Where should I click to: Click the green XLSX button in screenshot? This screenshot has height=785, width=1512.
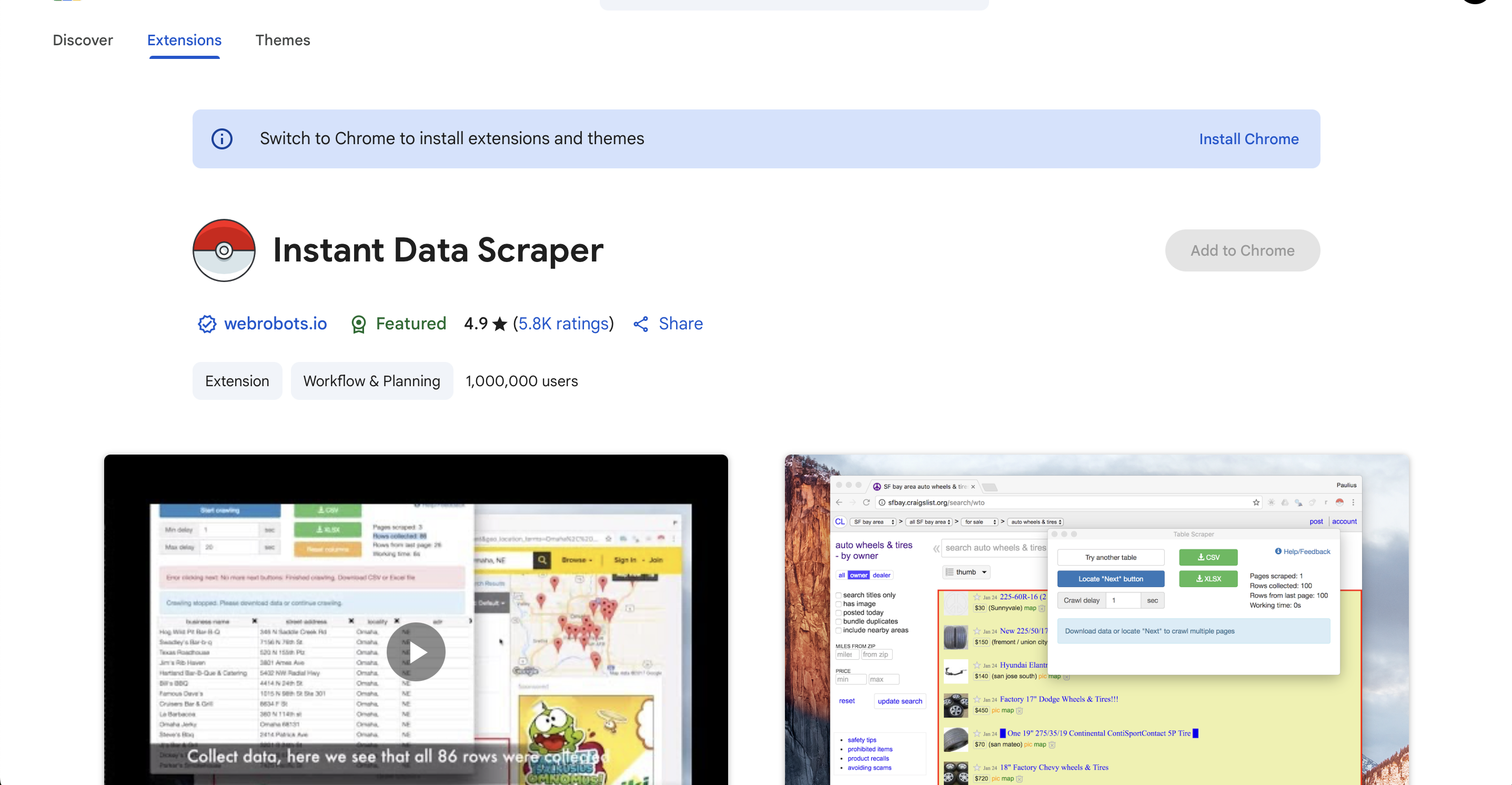1208,579
